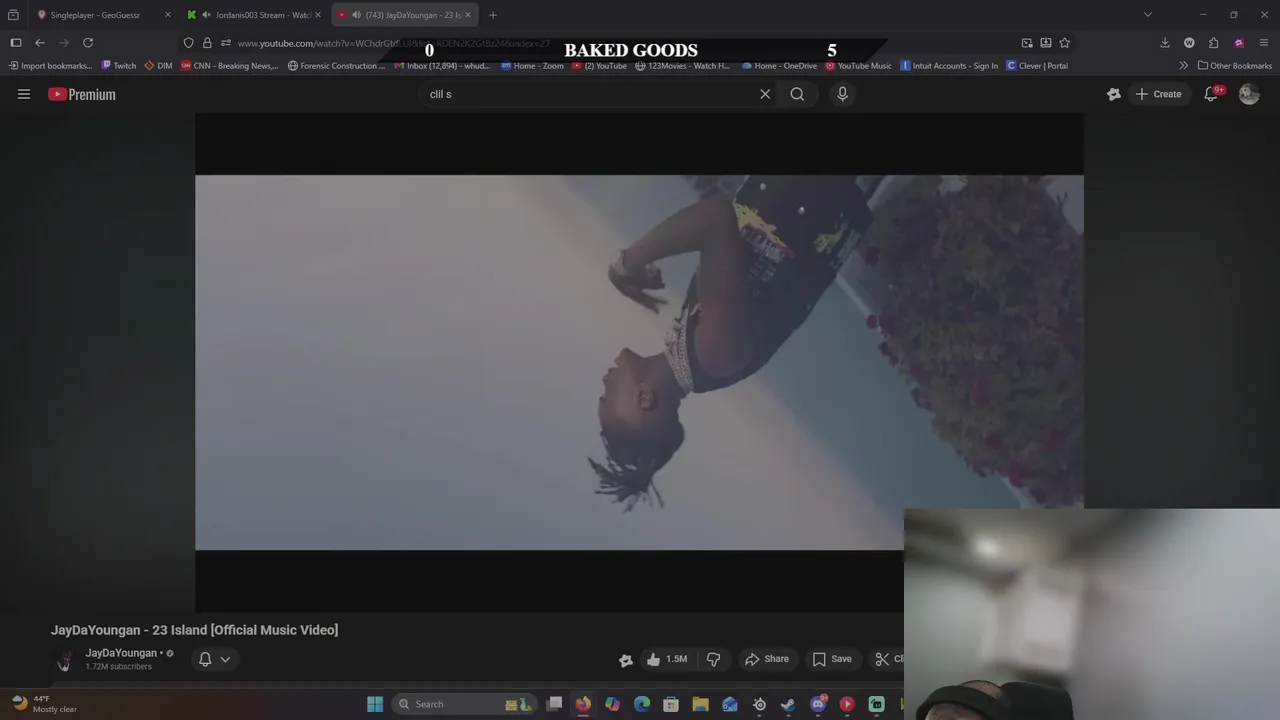The width and height of the screenshot is (1280, 720).
Task: Open the tracking protection shield icon
Action: coord(188,43)
